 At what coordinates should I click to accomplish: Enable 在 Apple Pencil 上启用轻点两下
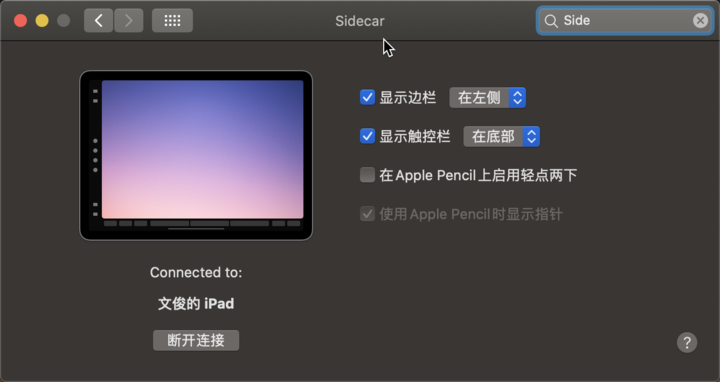tap(367, 175)
